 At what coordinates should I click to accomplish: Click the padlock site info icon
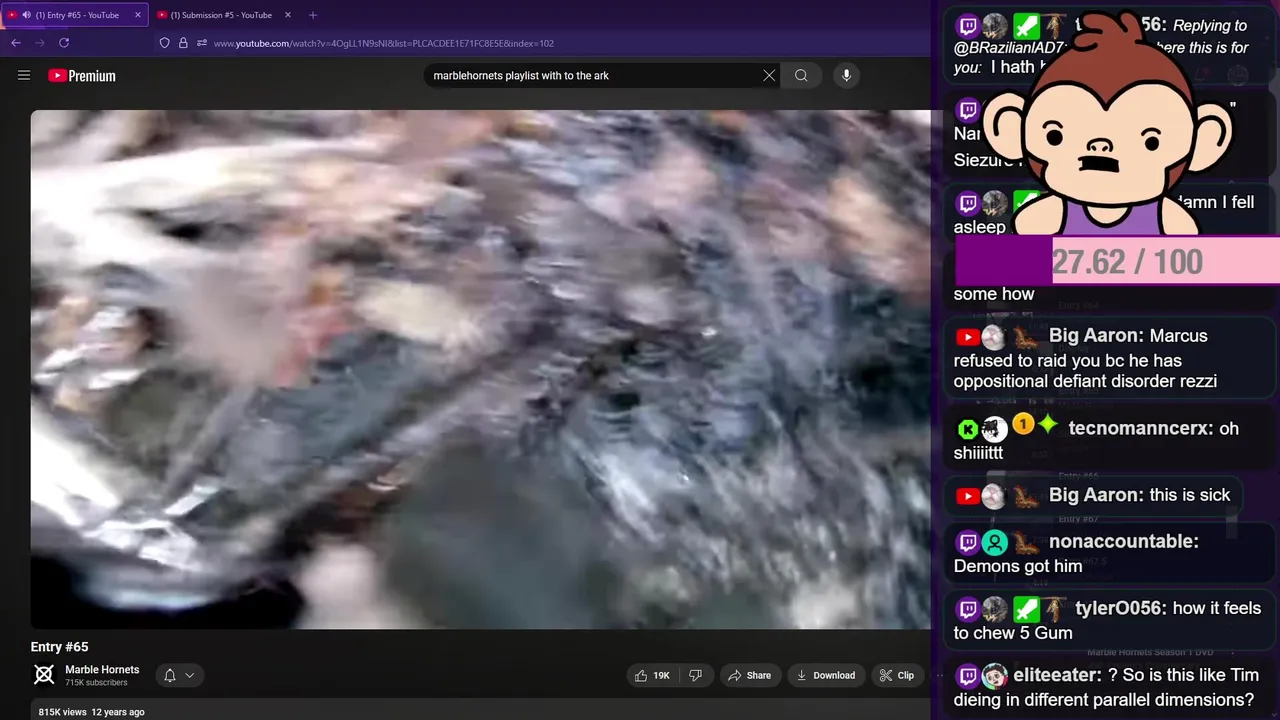click(x=183, y=43)
